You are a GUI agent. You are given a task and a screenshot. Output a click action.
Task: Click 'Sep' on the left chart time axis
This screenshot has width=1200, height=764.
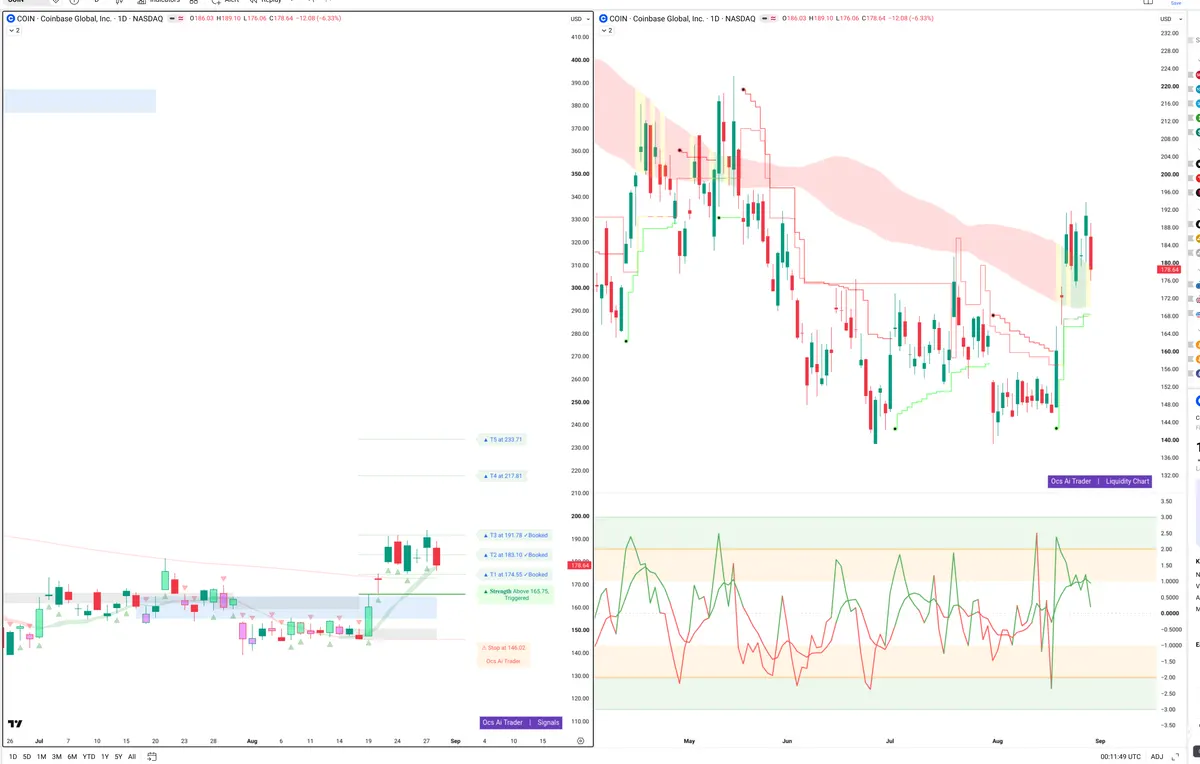(x=455, y=741)
